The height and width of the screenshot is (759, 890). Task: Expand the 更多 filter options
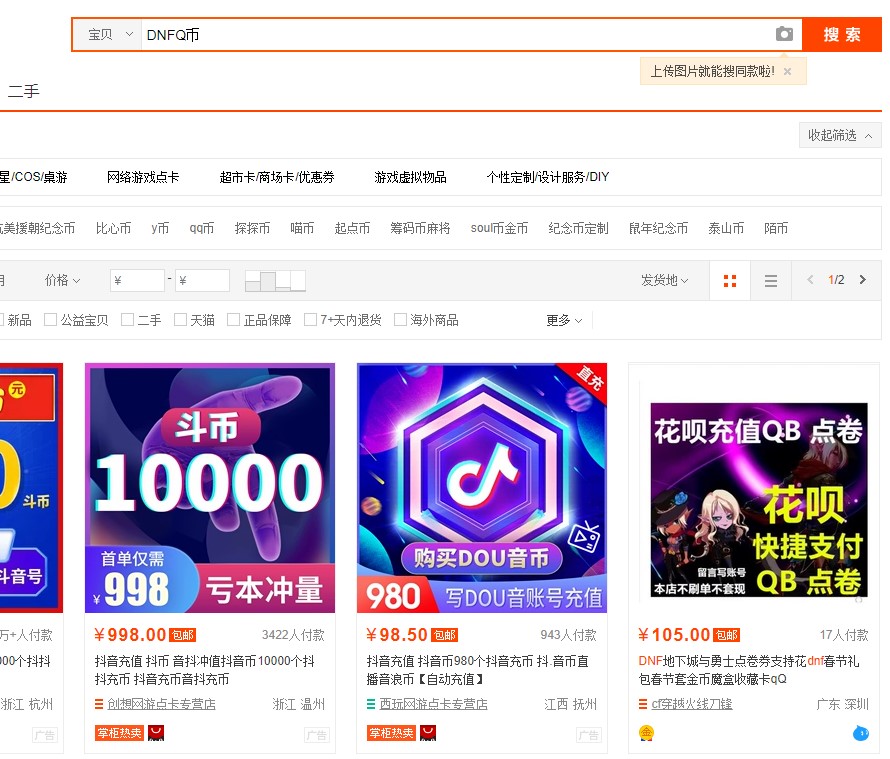(x=564, y=320)
